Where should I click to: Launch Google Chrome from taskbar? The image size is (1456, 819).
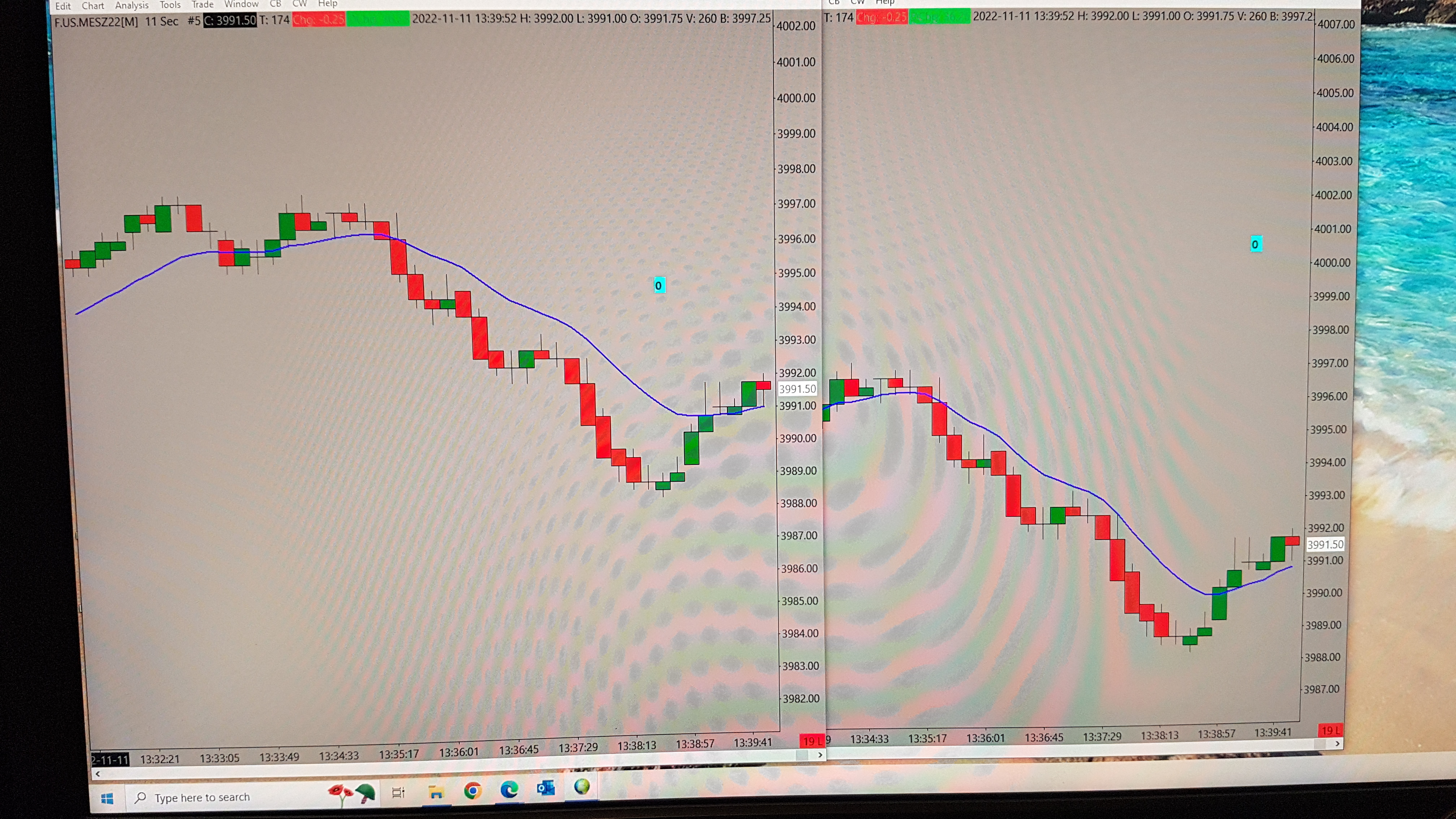click(x=473, y=791)
